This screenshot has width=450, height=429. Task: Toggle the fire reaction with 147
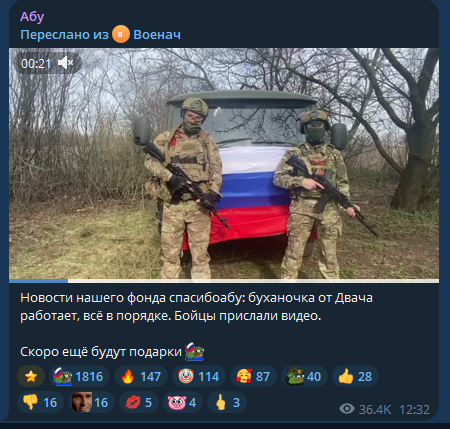[x=141, y=376]
